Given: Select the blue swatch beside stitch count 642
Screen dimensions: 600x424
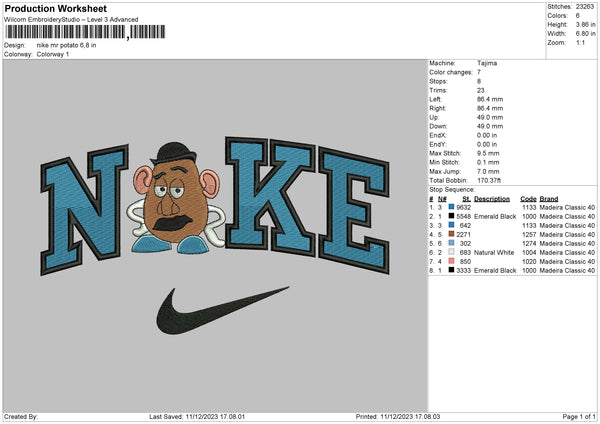Looking at the screenshot, I should pos(452,225).
